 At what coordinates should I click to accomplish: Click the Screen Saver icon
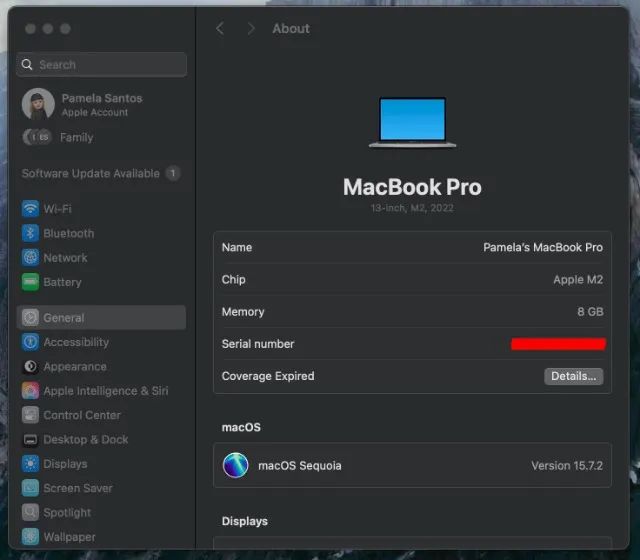coord(30,488)
